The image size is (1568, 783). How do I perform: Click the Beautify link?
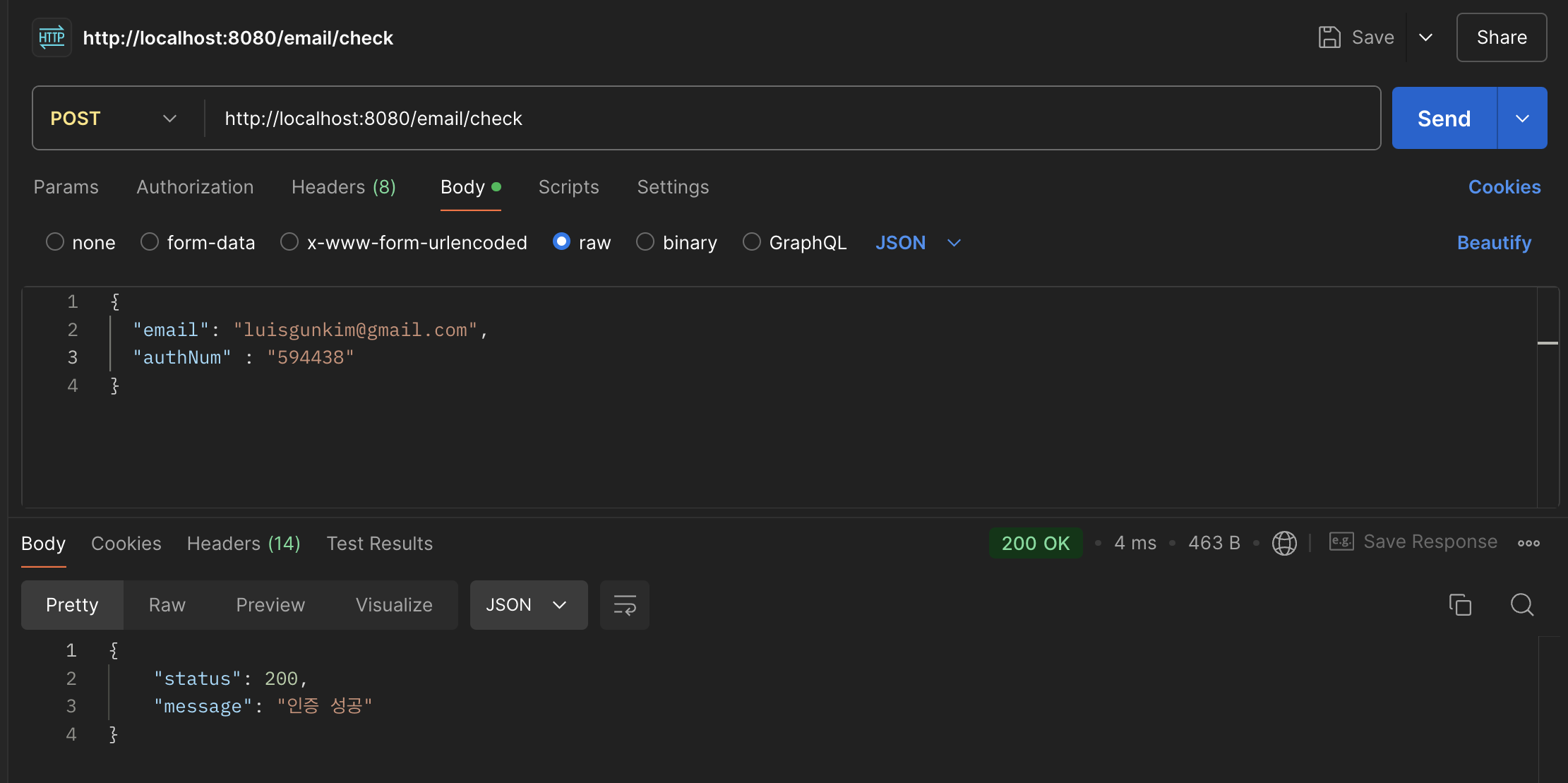tap(1494, 243)
